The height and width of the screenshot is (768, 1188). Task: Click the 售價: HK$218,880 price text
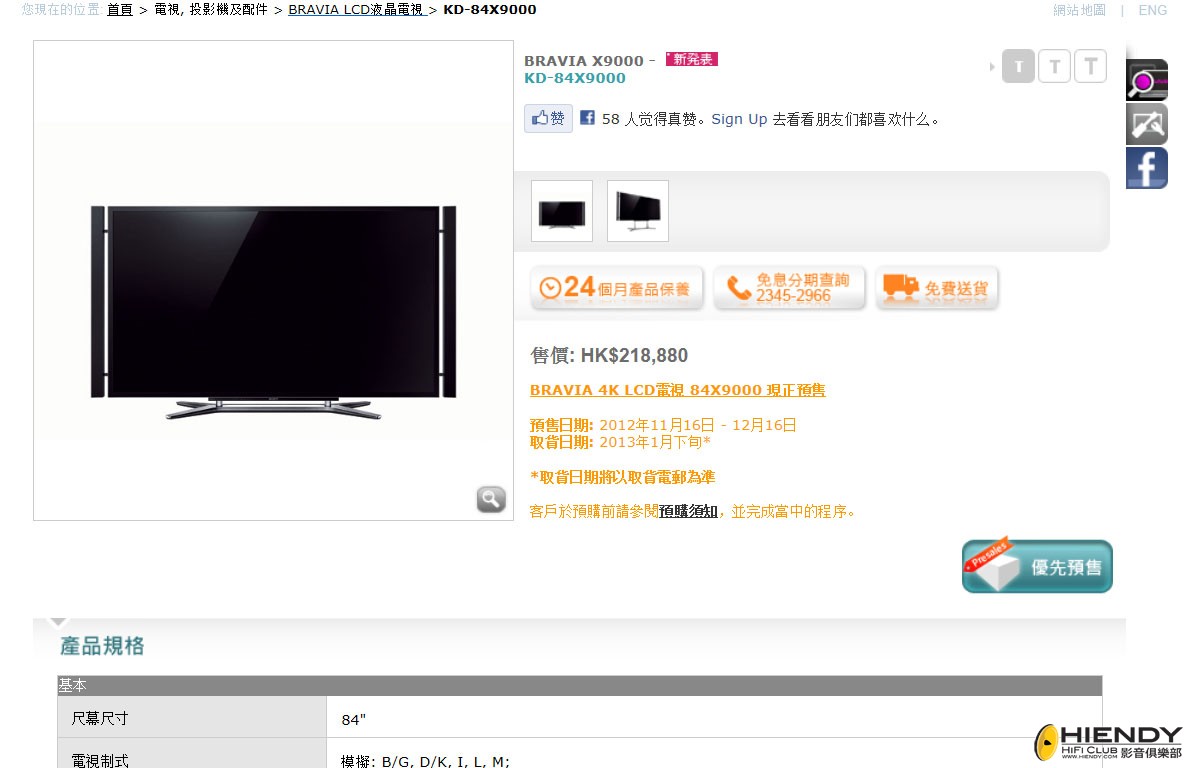pos(609,355)
